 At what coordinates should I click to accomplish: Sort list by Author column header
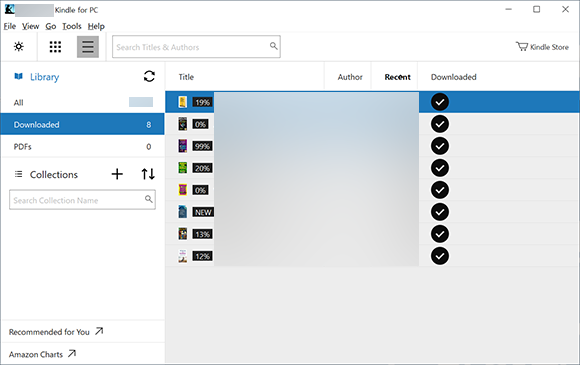(350, 77)
